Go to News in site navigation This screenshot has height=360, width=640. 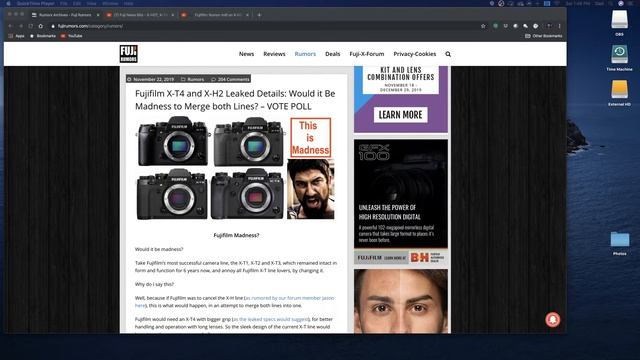(247, 54)
